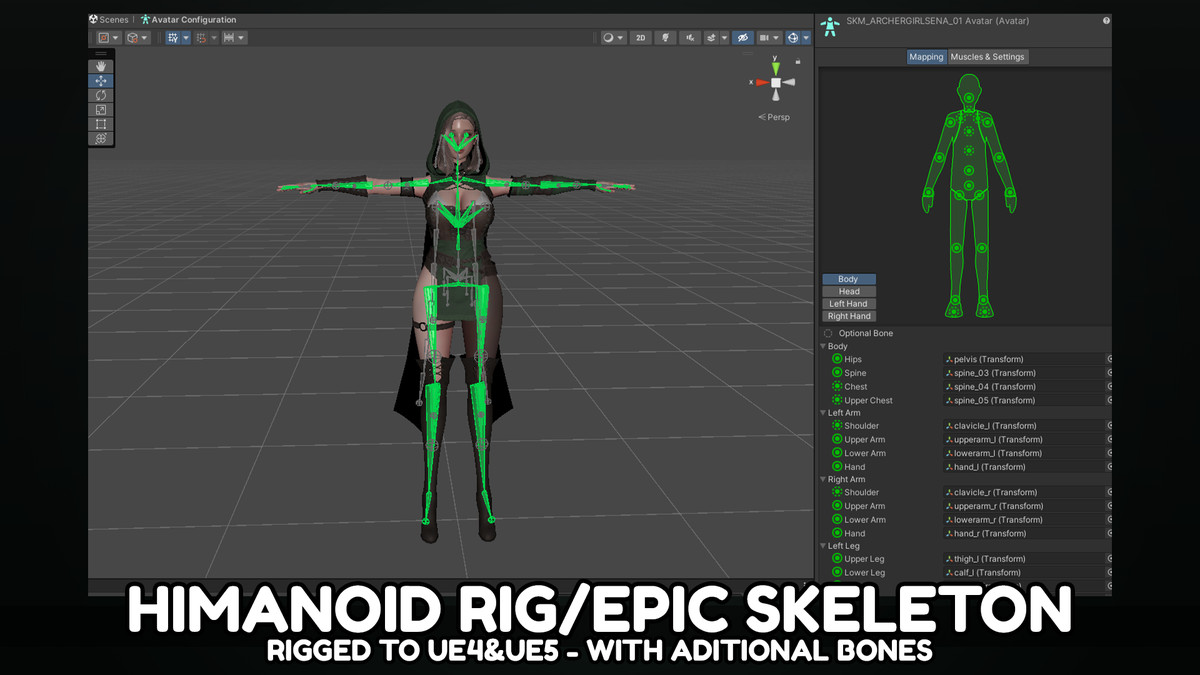Screen dimensions: 1200x675
Task: Select the Scale tool
Action: pyautogui.click(x=101, y=110)
